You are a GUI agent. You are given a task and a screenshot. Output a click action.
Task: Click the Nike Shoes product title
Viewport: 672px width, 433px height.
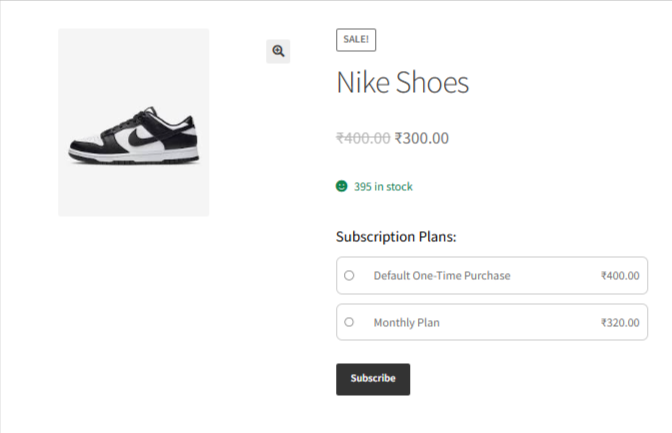(x=402, y=83)
